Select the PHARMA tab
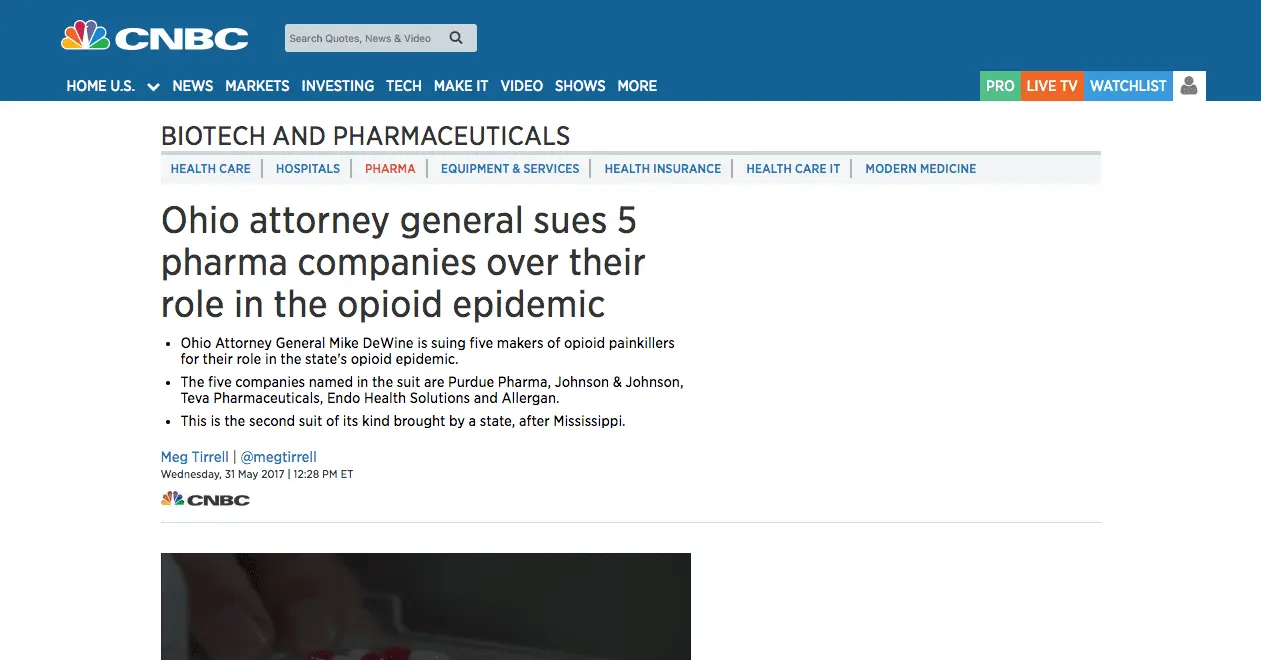1261x660 pixels. pos(390,169)
